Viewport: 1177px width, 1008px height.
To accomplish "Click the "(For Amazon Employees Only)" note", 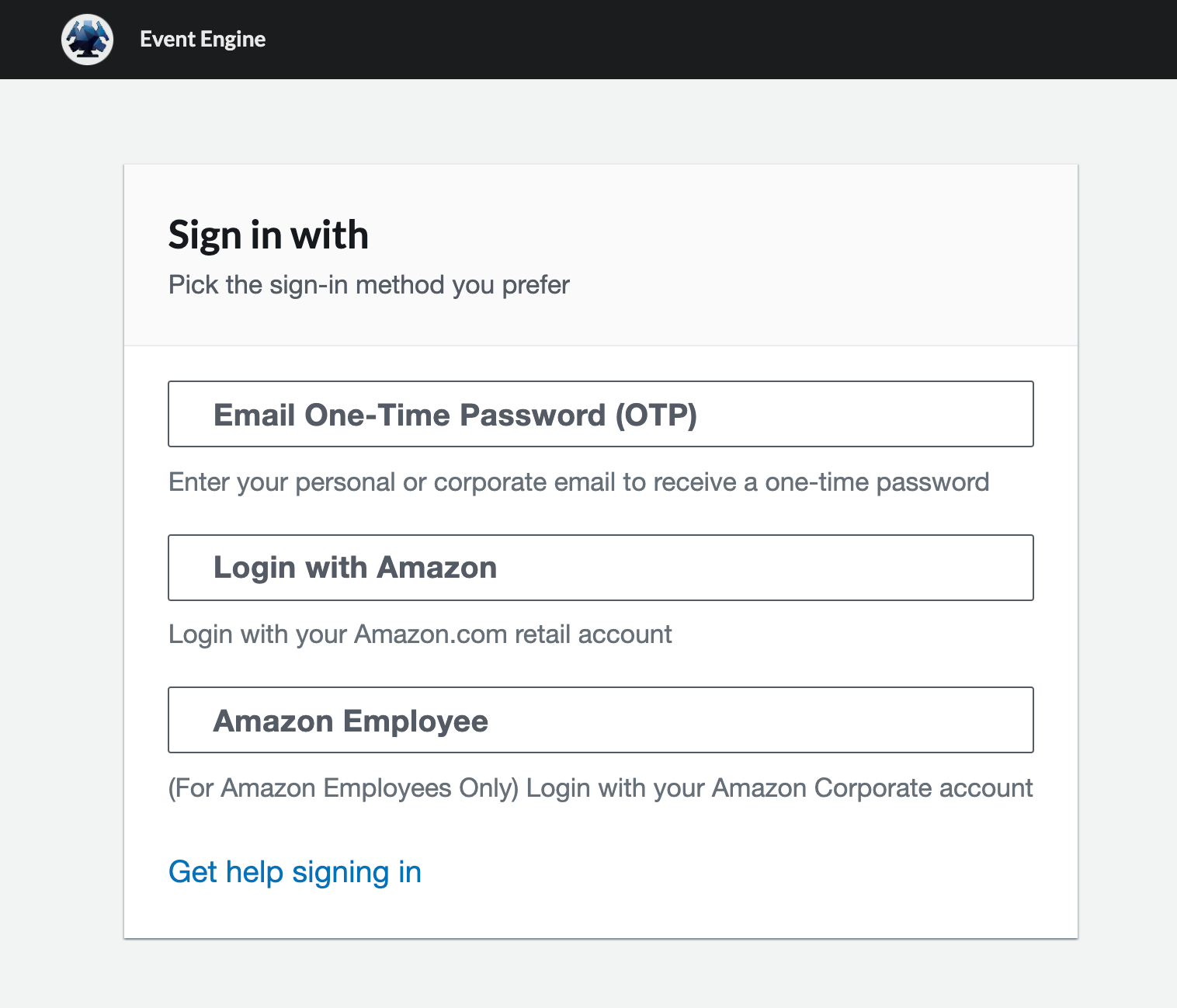I will pyautogui.click(x=343, y=788).
